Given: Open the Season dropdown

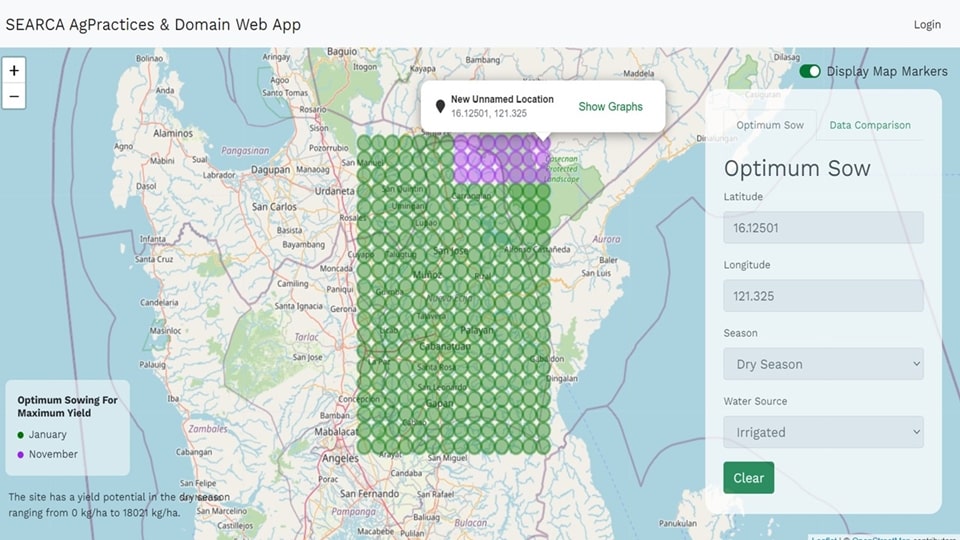Looking at the screenshot, I should point(823,364).
